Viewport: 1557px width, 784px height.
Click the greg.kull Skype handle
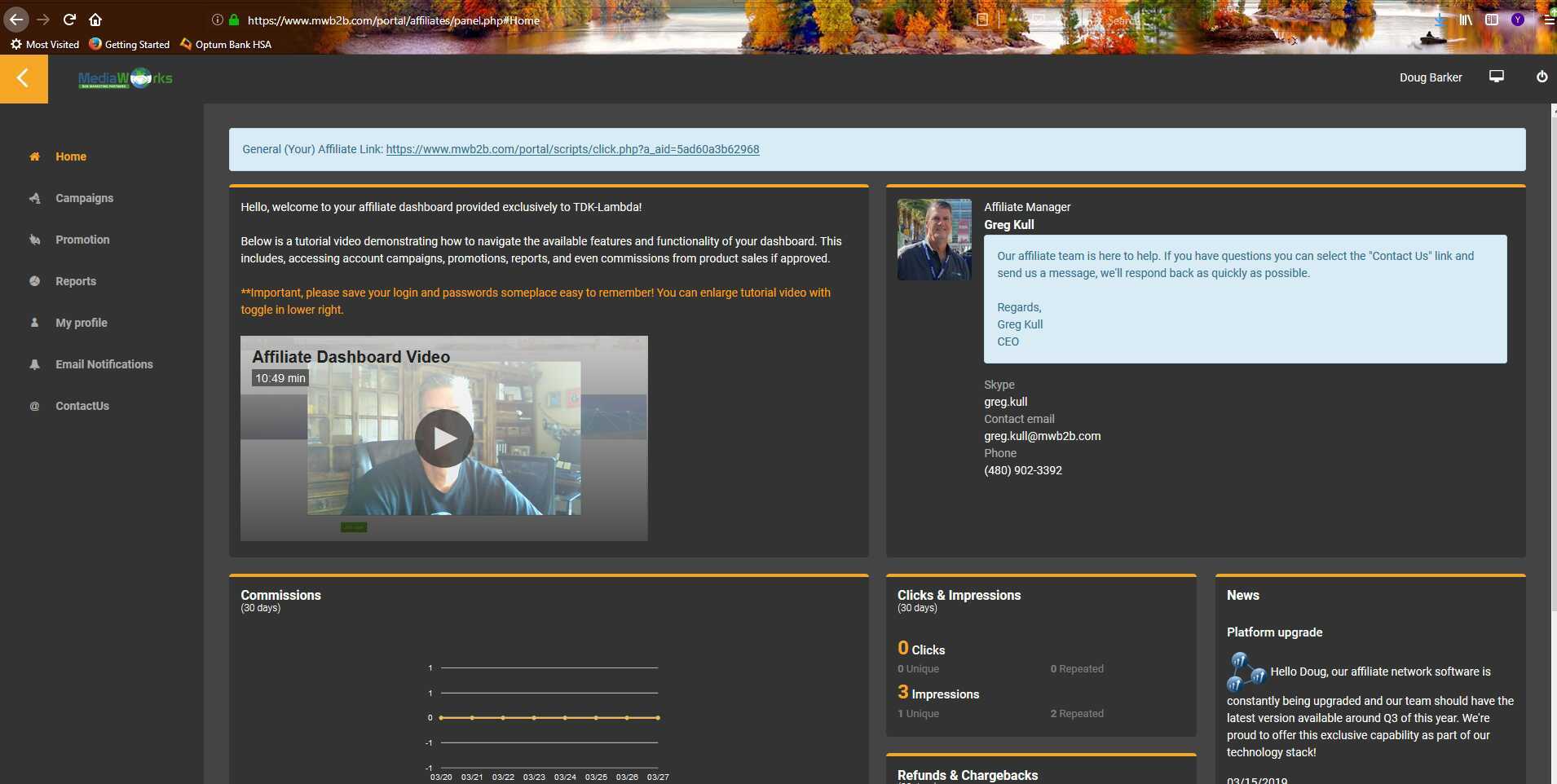point(1005,402)
